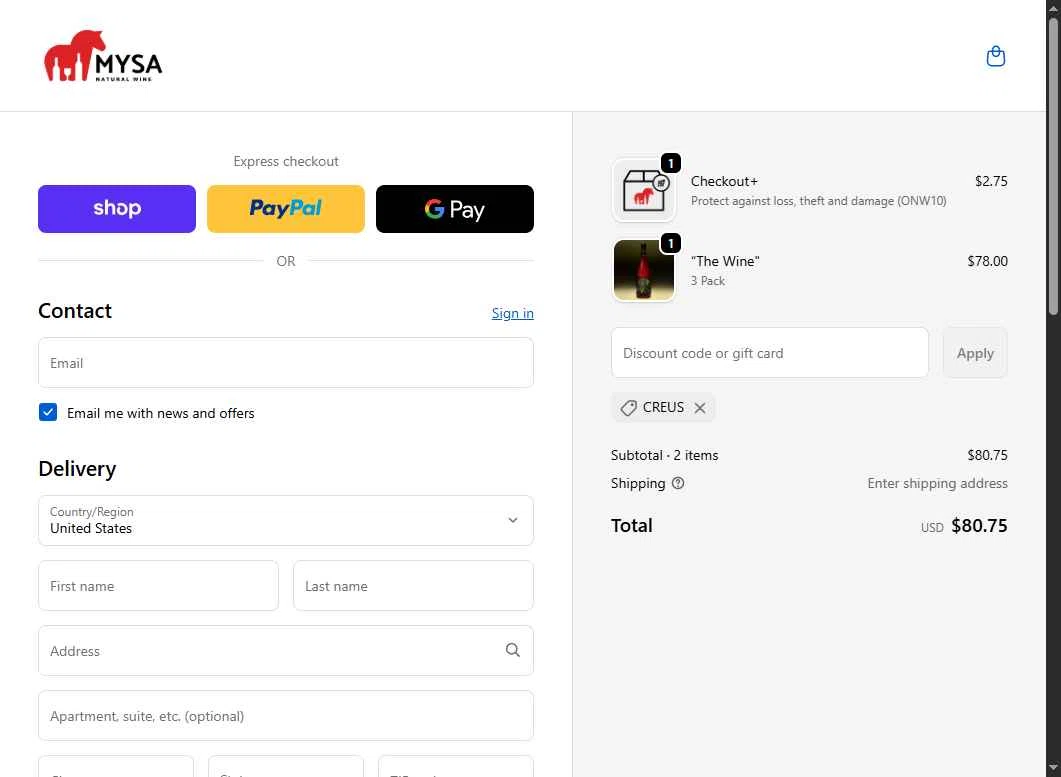Viewport: 1061px width, 777px height.
Task: Select the Checkout+ item name
Action: 724,181
